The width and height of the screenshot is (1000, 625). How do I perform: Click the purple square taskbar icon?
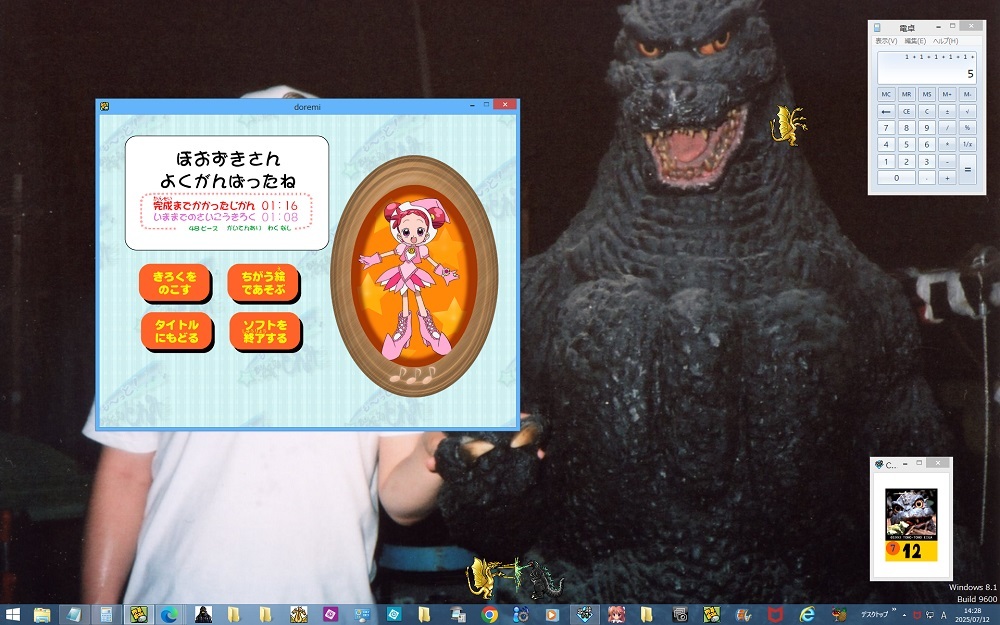coord(330,615)
